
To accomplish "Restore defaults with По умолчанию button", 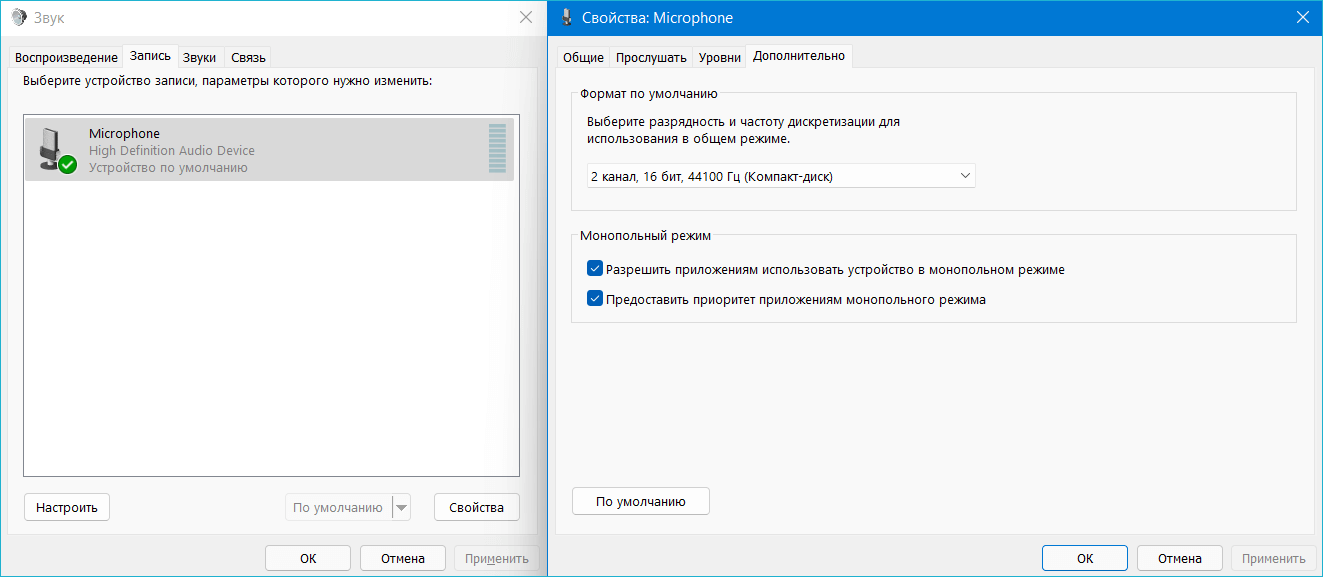I will (640, 501).
